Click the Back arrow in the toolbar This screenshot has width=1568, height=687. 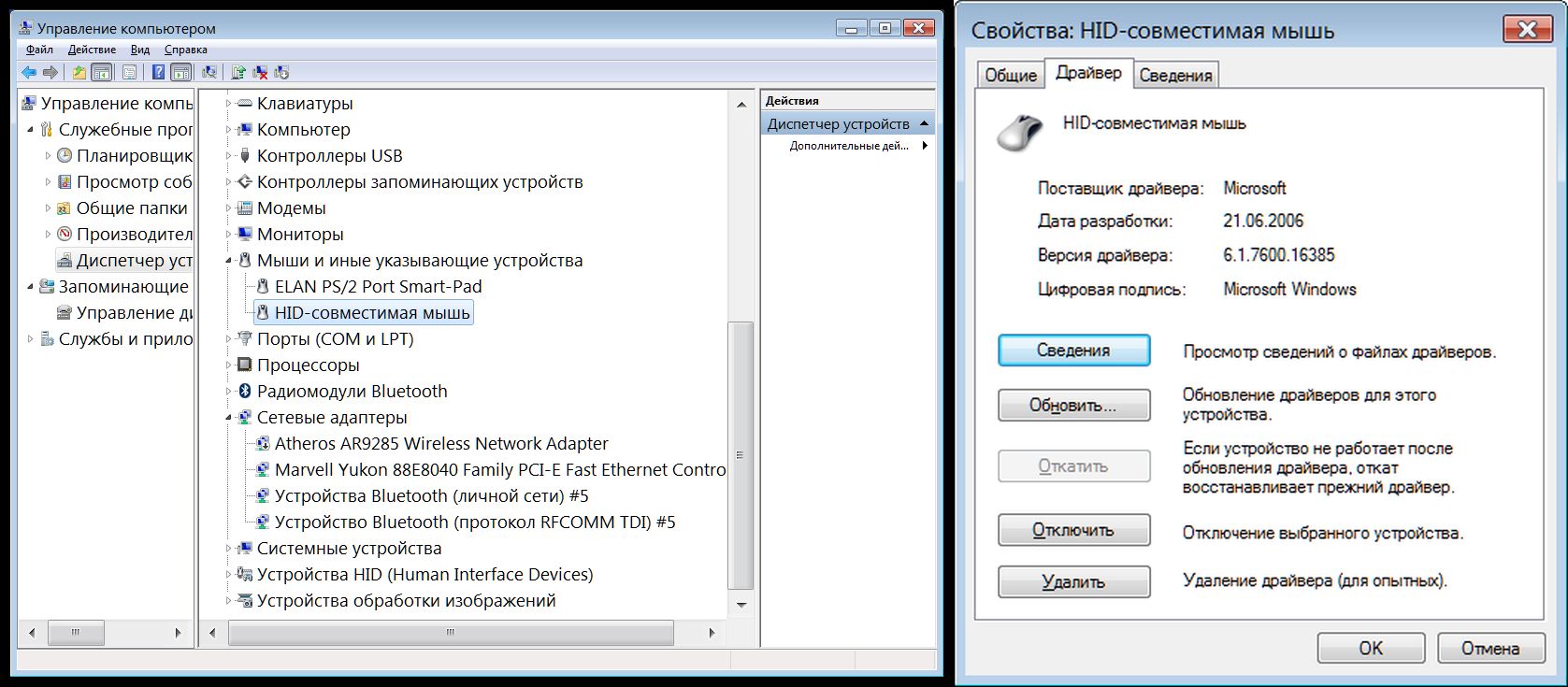[29, 72]
